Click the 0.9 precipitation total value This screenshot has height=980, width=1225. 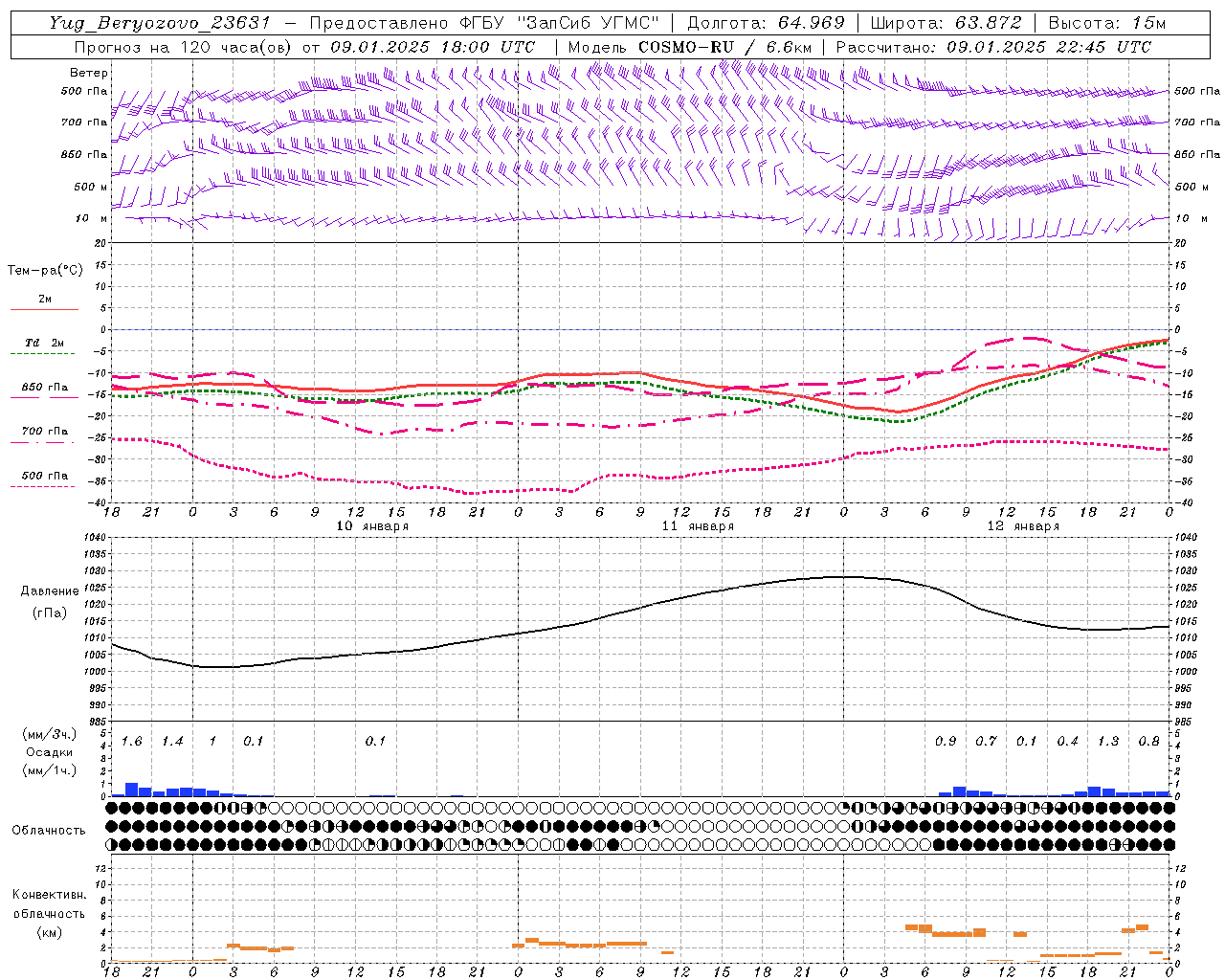point(946,742)
